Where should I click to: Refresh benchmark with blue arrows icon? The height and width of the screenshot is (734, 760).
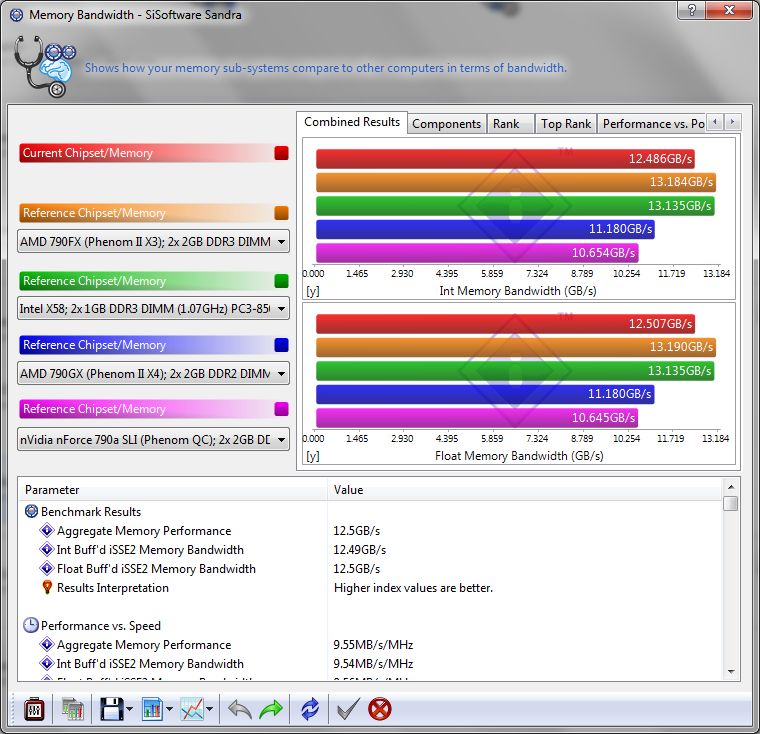pyautogui.click(x=310, y=710)
